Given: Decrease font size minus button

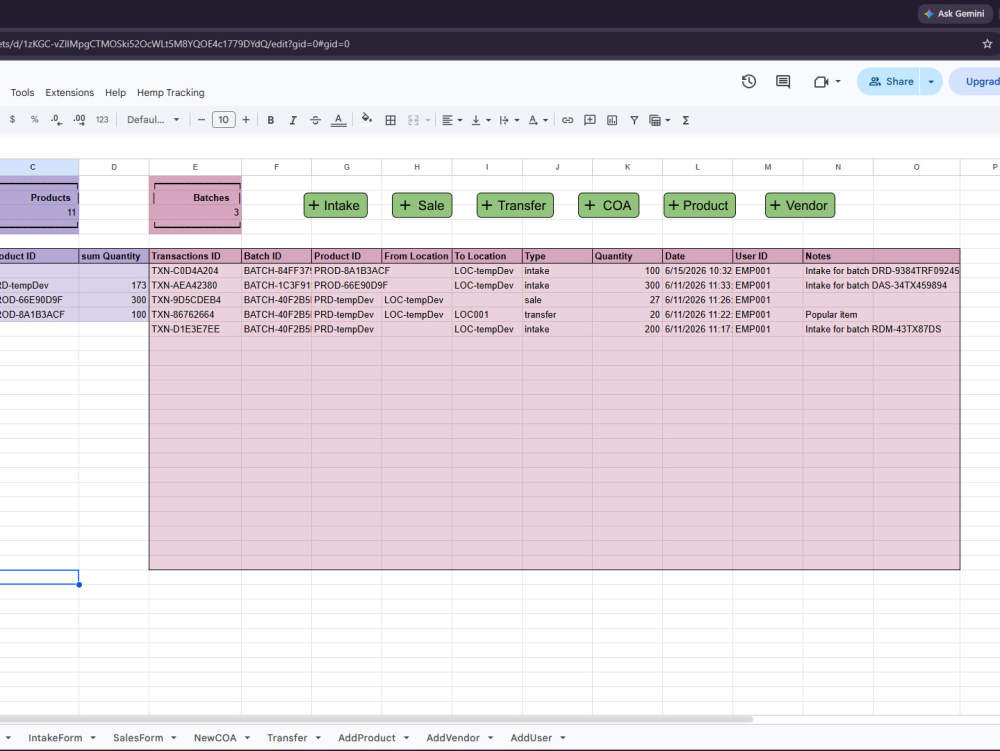Looking at the screenshot, I should coord(202,120).
